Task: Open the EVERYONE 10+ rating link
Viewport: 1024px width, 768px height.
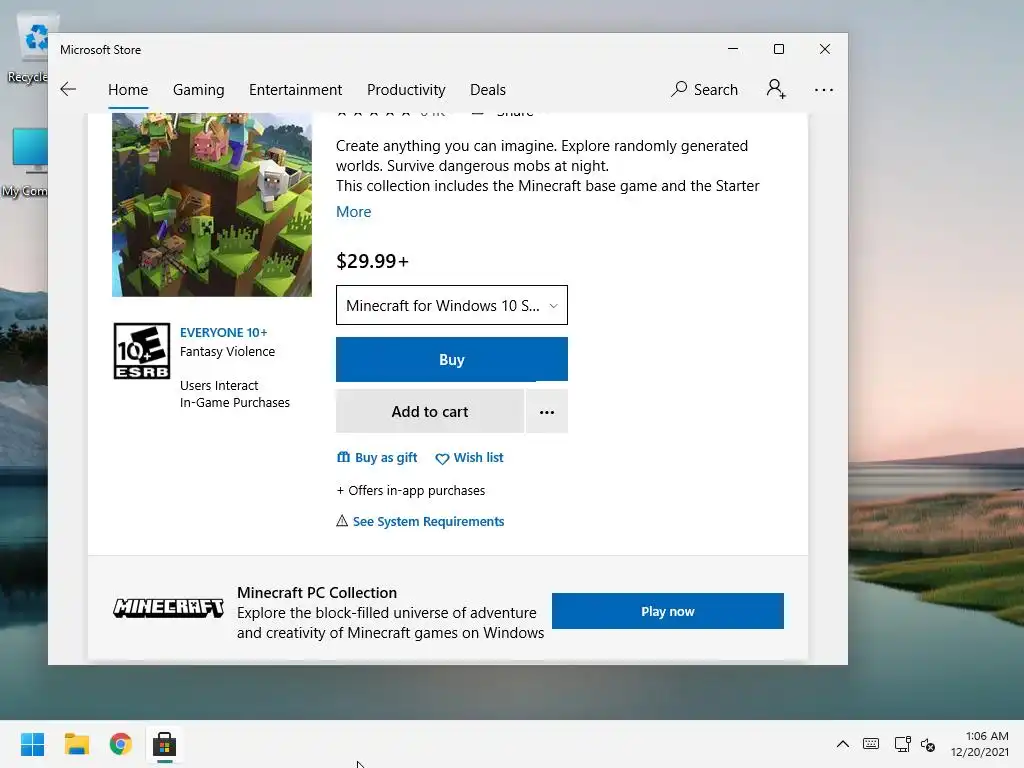Action: click(223, 332)
